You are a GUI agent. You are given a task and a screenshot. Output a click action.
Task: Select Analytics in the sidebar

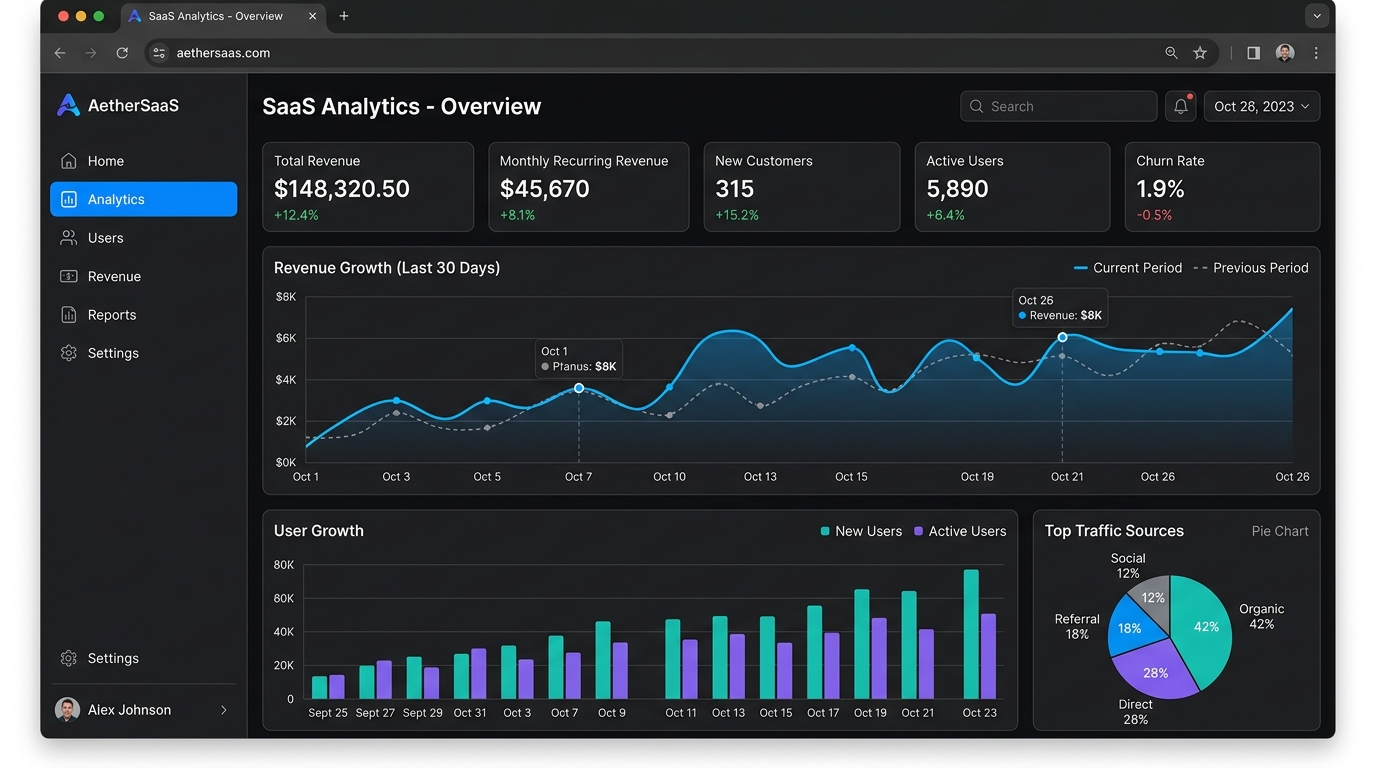(x=144, y=199)
